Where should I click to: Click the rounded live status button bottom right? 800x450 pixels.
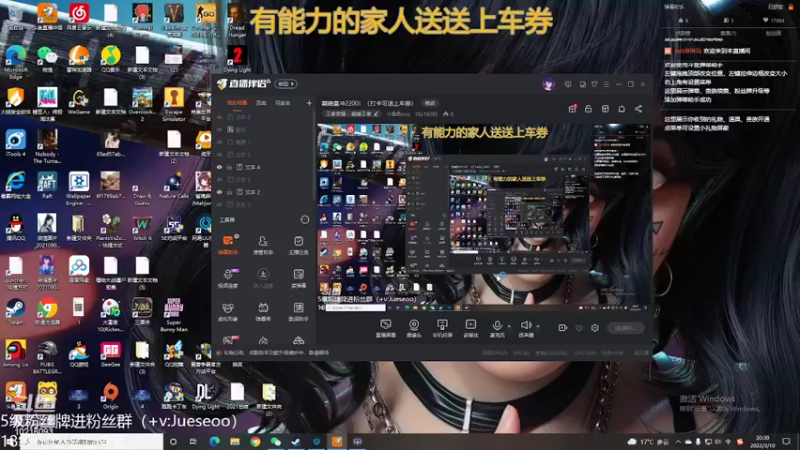click(626, 328)
